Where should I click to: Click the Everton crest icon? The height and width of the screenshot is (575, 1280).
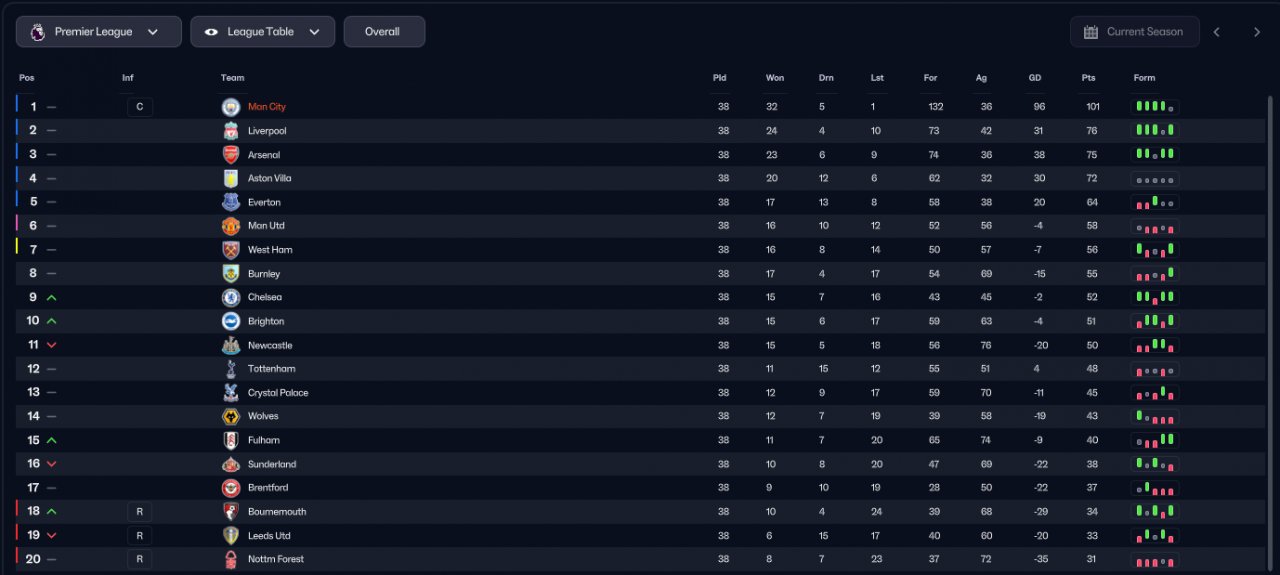coord(231,202)
